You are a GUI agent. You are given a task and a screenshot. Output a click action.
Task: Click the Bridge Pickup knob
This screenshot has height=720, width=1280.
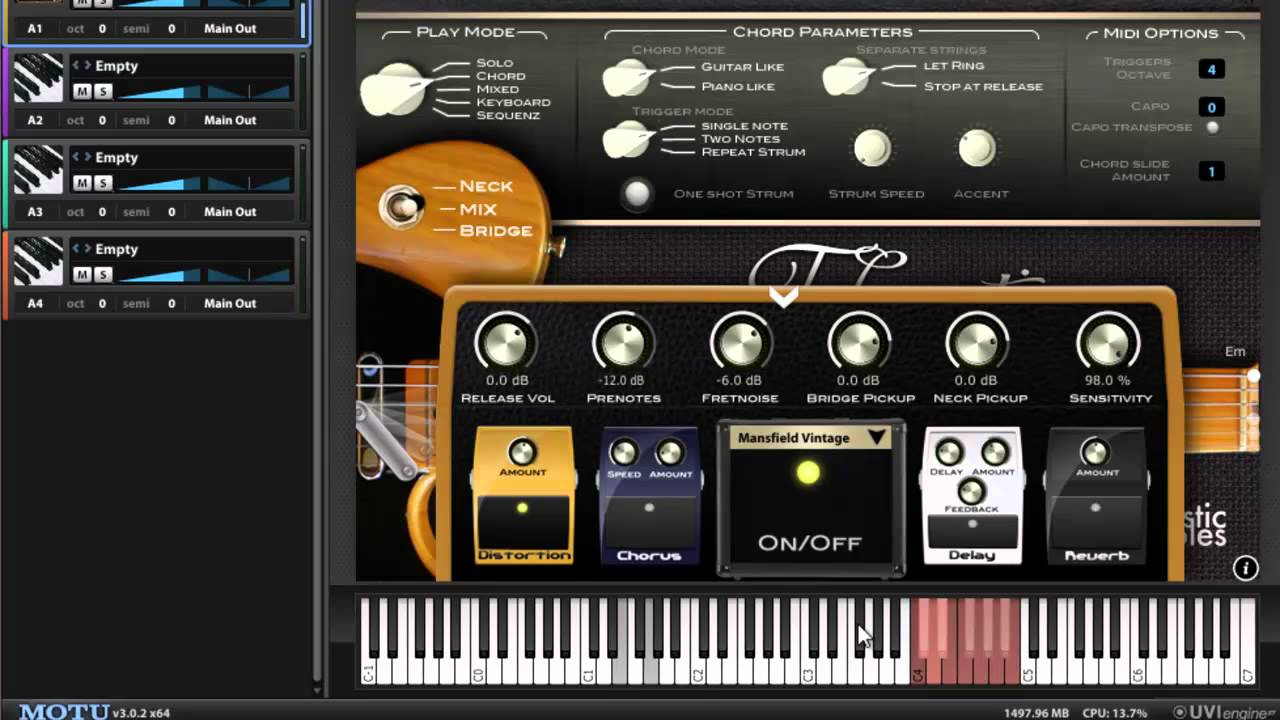coord(858,345)
